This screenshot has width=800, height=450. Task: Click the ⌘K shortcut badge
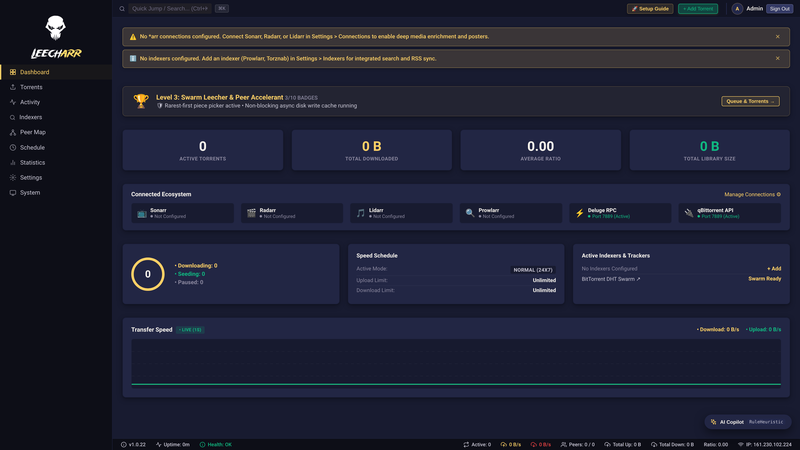[221, 9]
